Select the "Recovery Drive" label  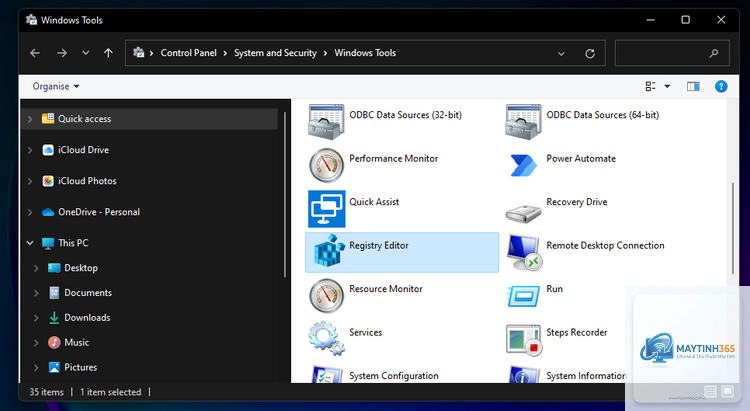pos(577,202)
